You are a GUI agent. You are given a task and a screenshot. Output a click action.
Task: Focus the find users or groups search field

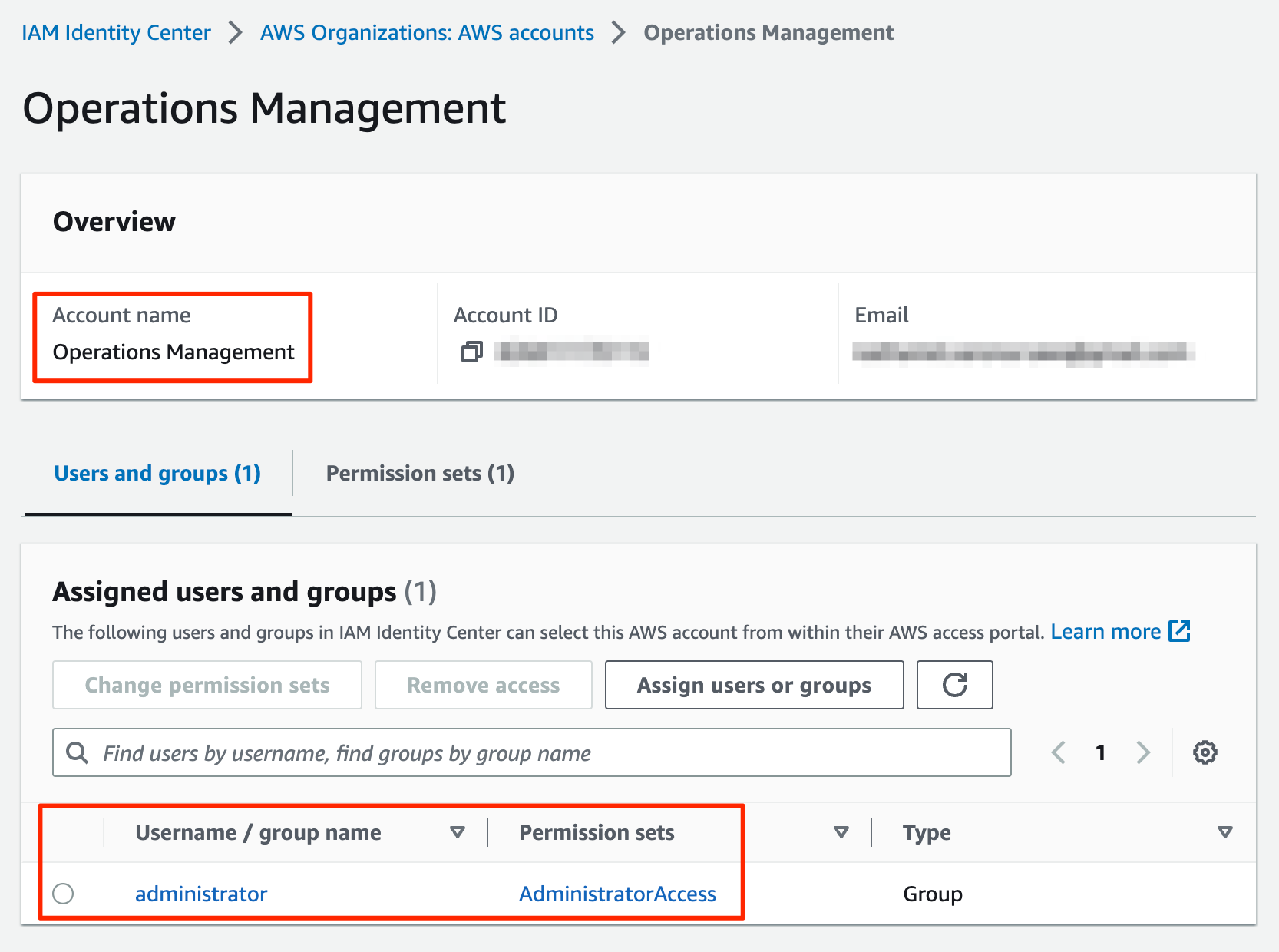pos(531,752)
